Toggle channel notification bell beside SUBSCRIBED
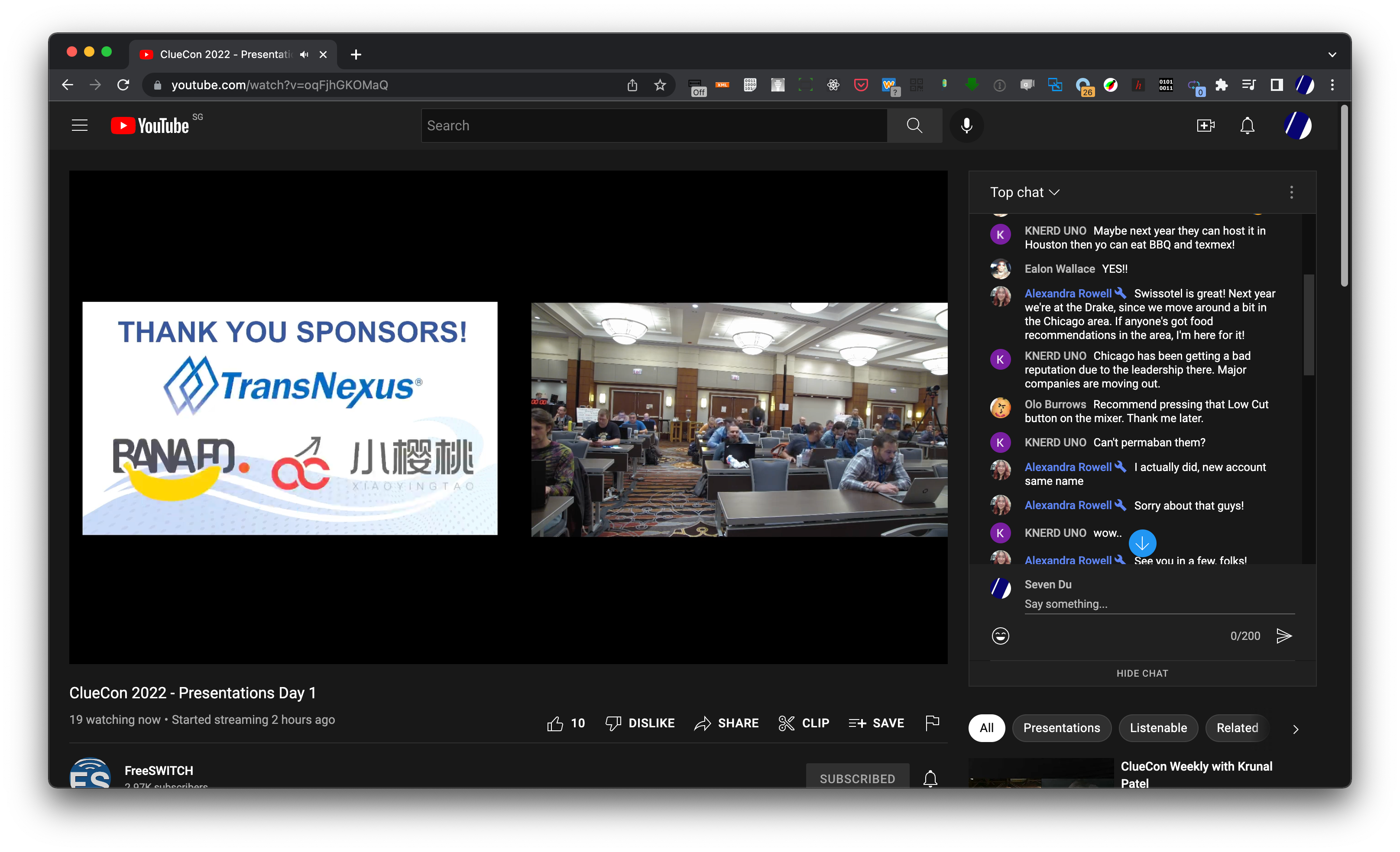1400x852 pixels. tap(930, 778)
